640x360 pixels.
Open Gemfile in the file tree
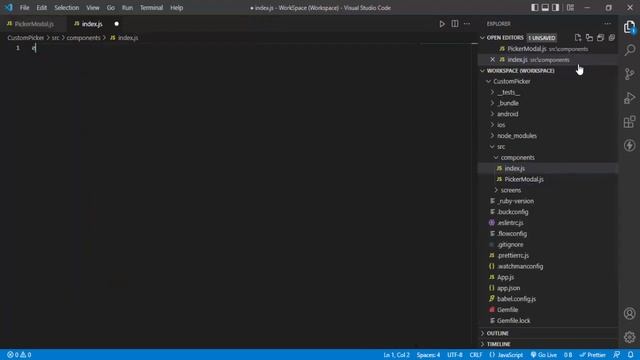coord(507,310)
